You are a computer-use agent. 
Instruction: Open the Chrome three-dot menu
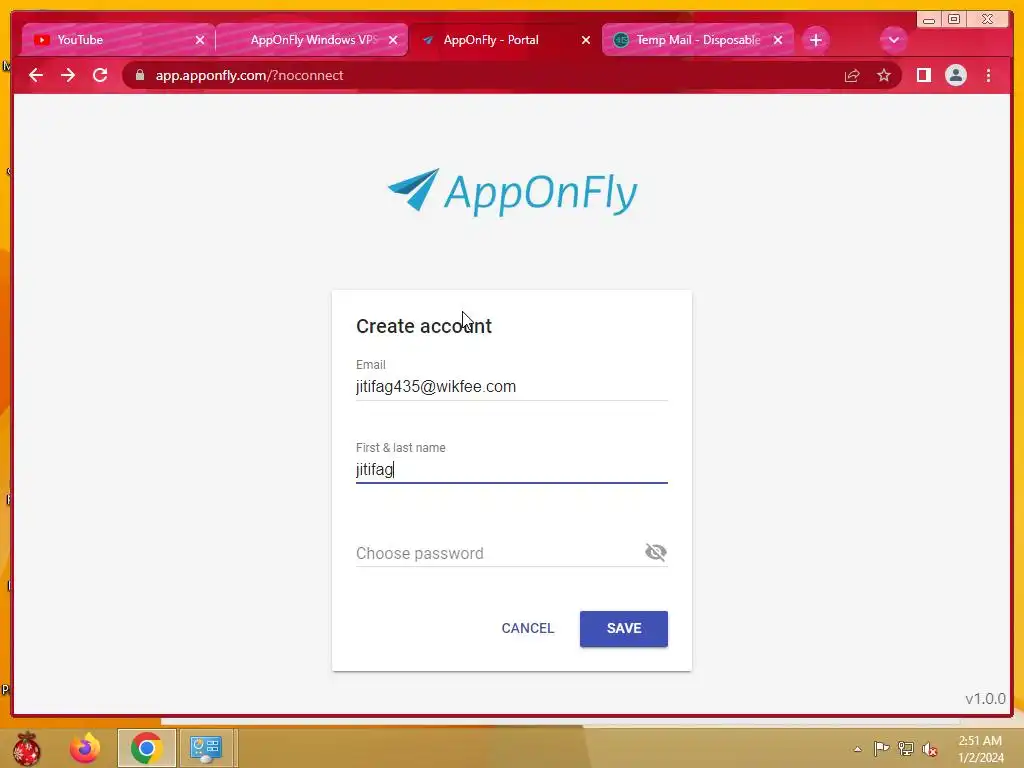click(988, 75)
